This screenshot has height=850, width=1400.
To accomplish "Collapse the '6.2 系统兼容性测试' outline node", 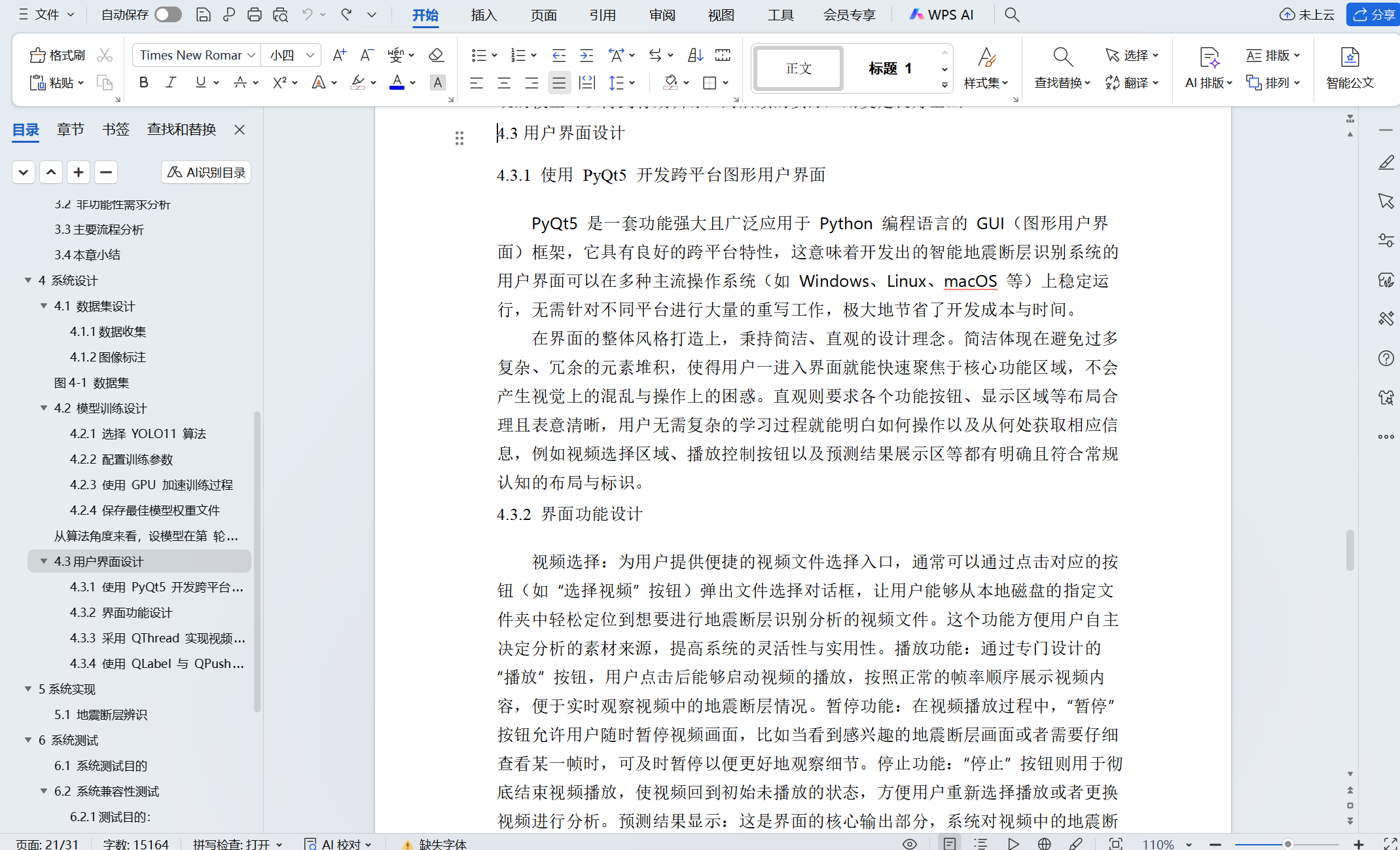I will pyautogui.click(x=44, y=791).
